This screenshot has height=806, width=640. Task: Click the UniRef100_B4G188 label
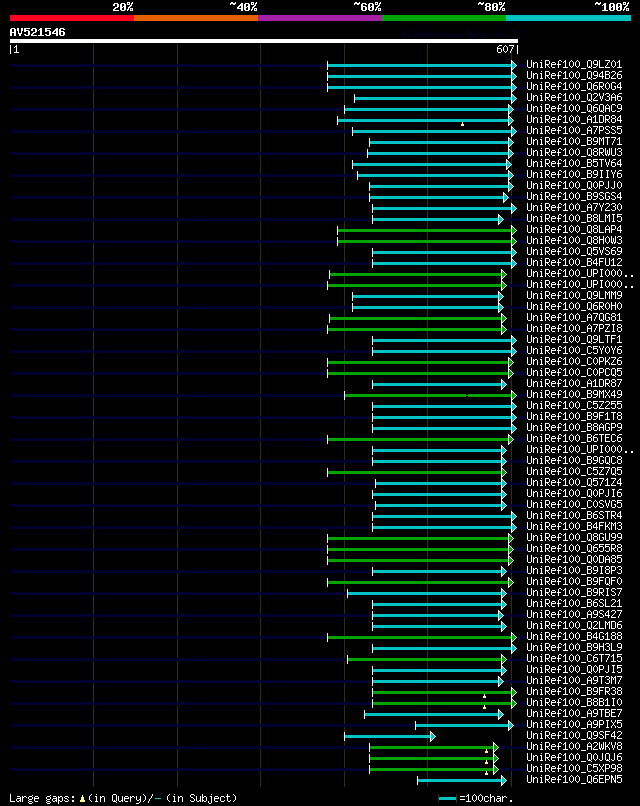574,636
